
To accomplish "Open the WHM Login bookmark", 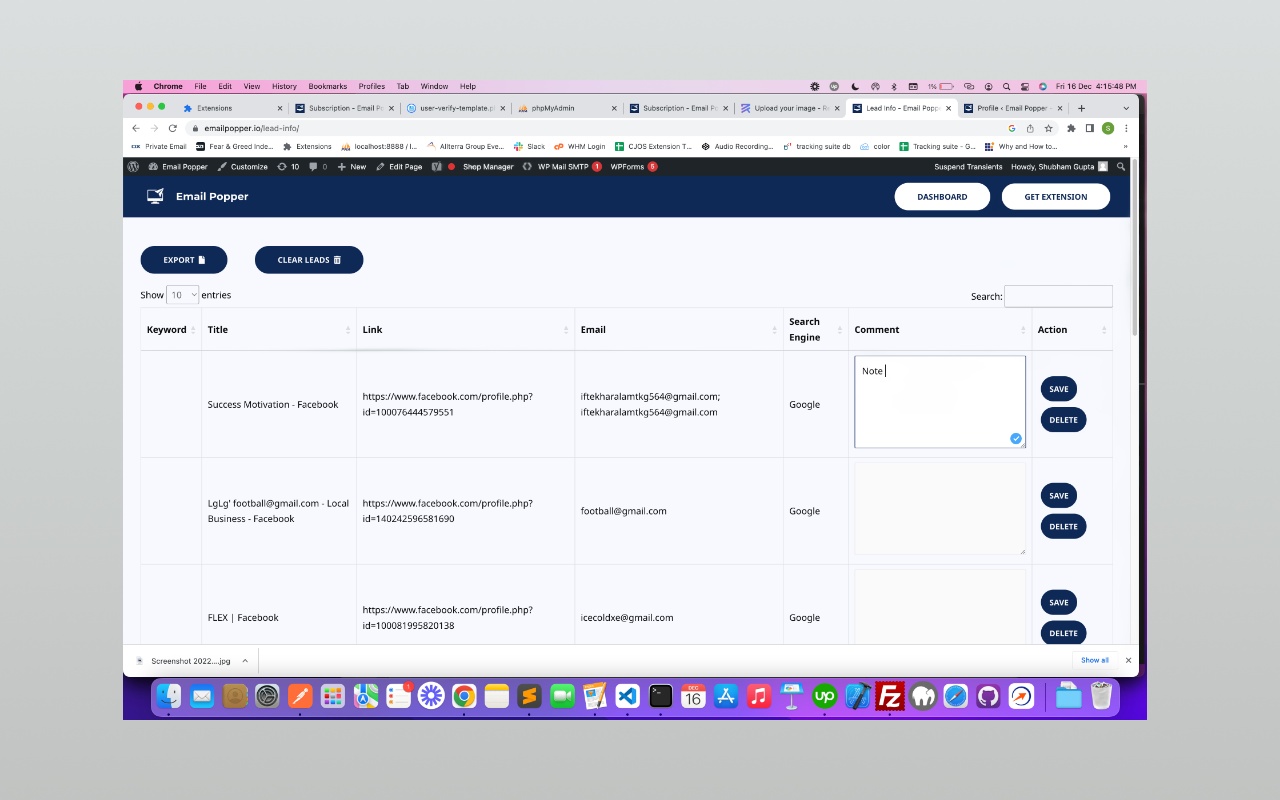I will pos(580,146).
